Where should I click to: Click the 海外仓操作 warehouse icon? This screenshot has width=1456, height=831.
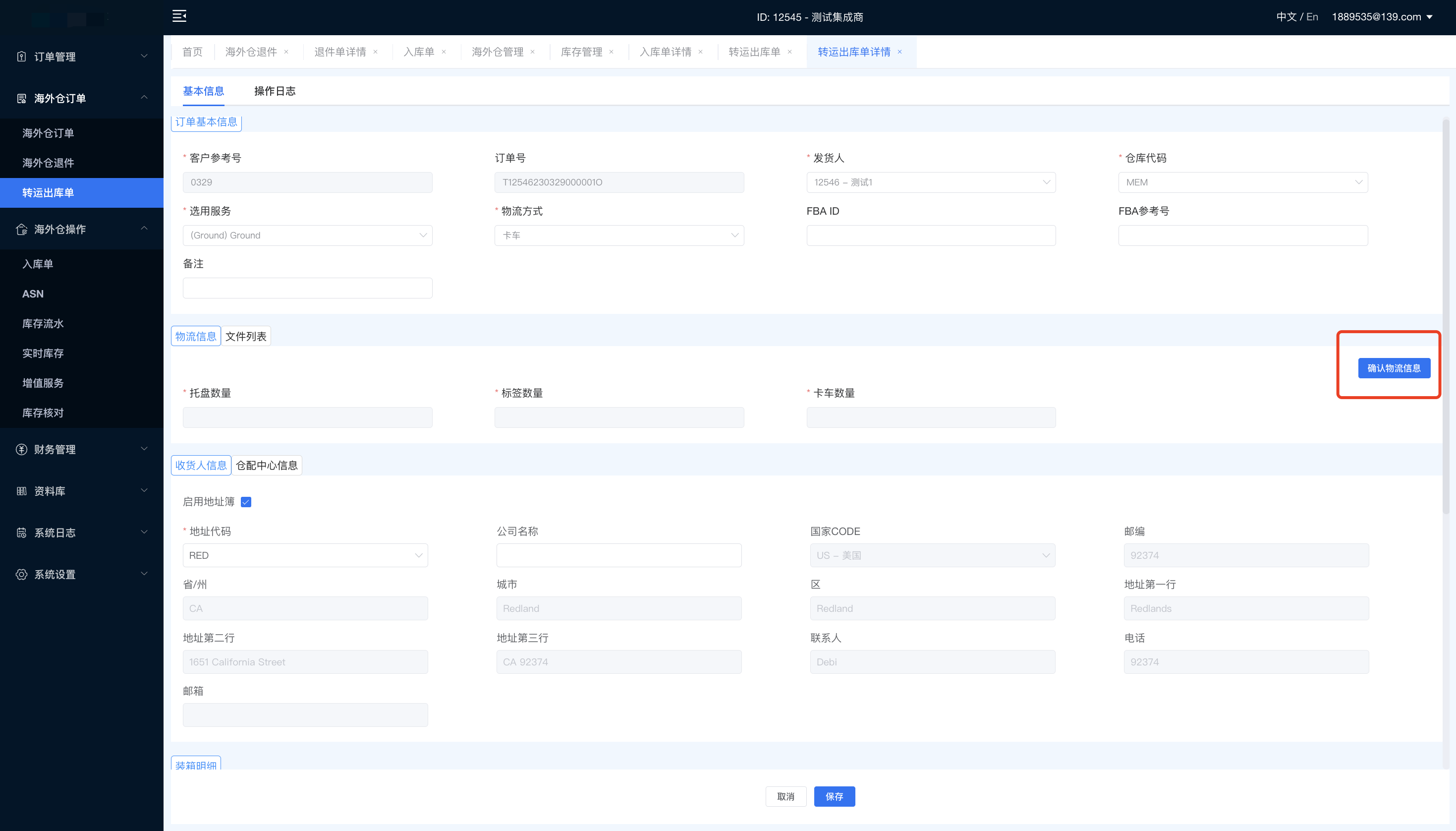pyautogui.click(x=22, y=229)
